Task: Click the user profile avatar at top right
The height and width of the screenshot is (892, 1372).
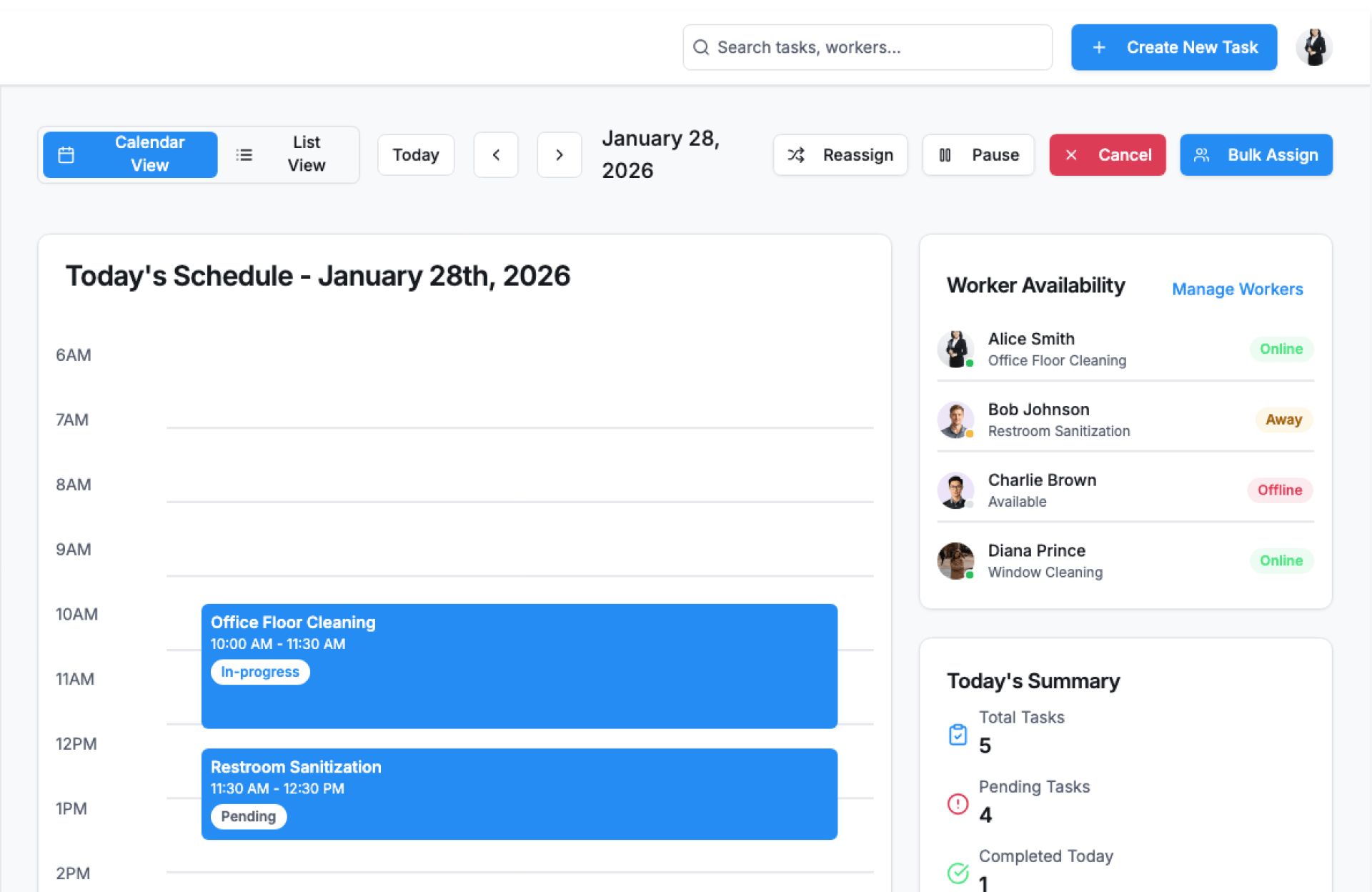Action: [x=1314, y=47]
